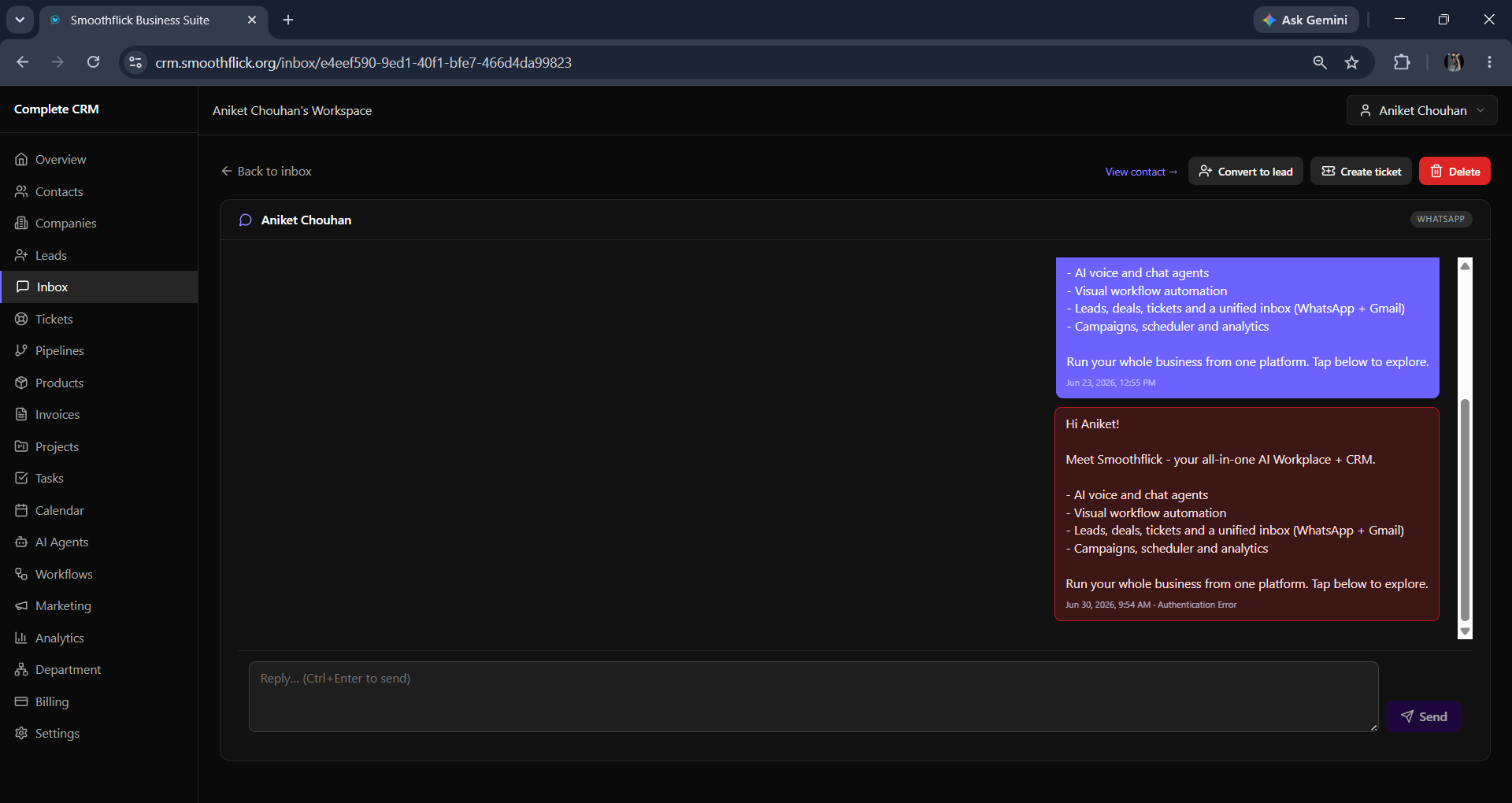Click the Convert to lead button
Image resolution: width=1512 pixels, height=803 pixels.
pos(1245,171)
